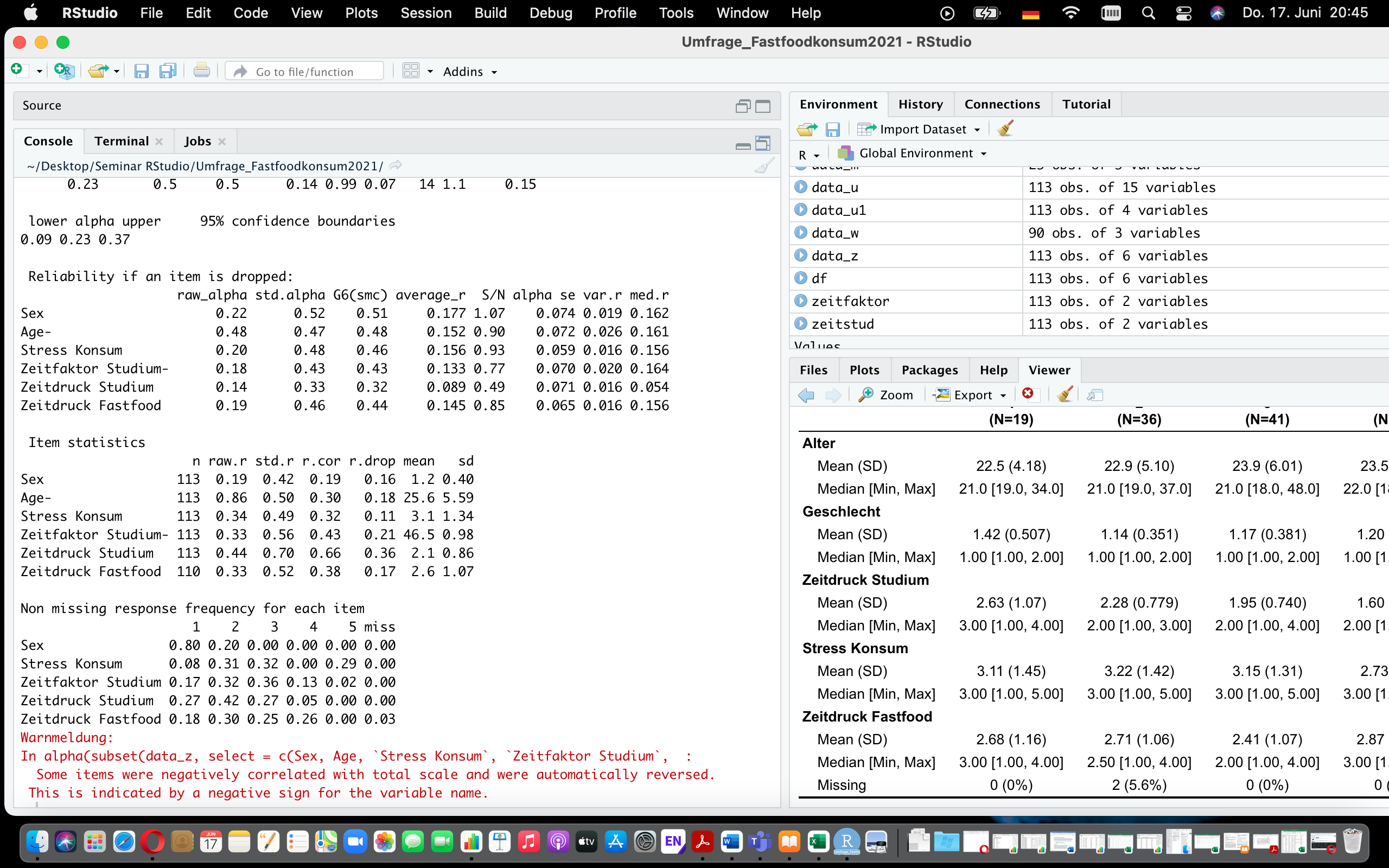Switch to the Jobs tab
Screen dimensions: 1389x868
[198, 141]
